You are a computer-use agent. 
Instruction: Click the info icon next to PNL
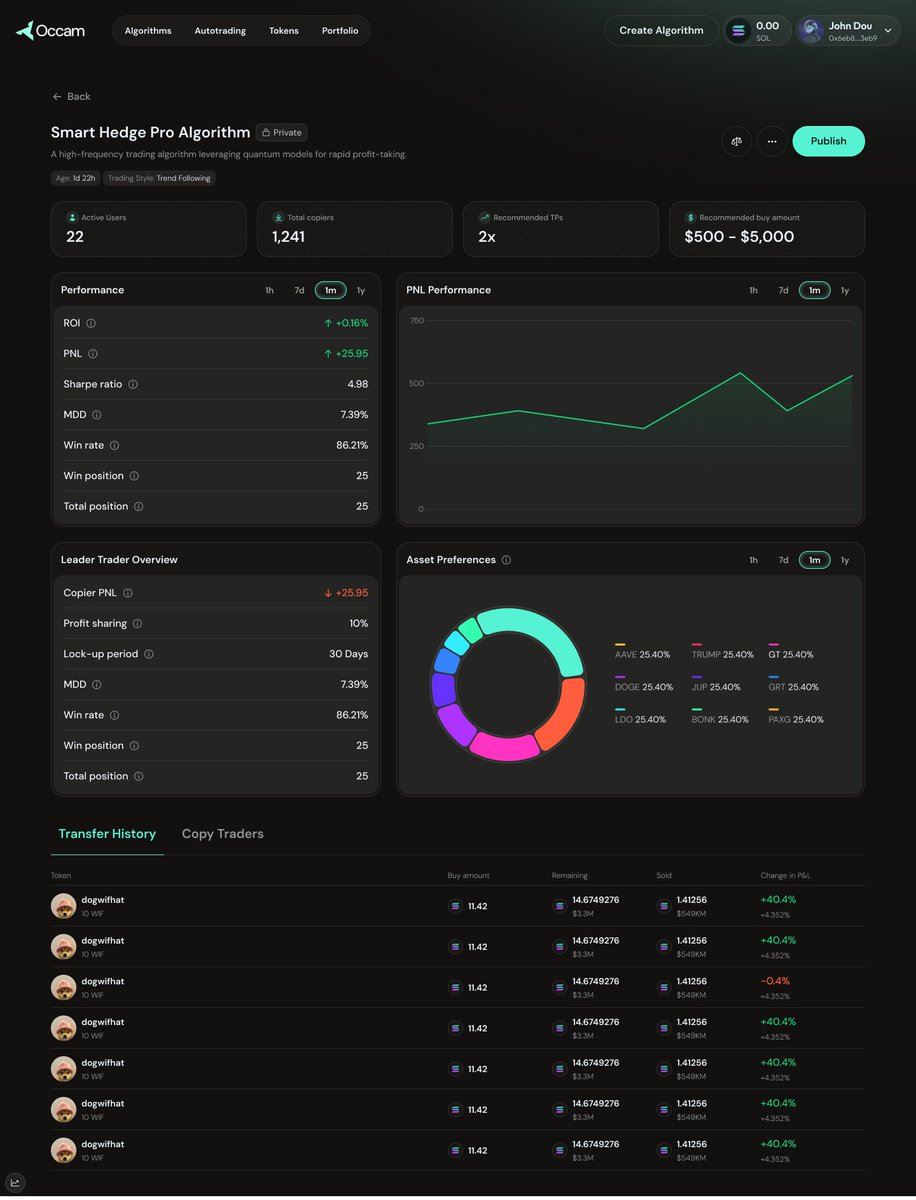(93, 354)
